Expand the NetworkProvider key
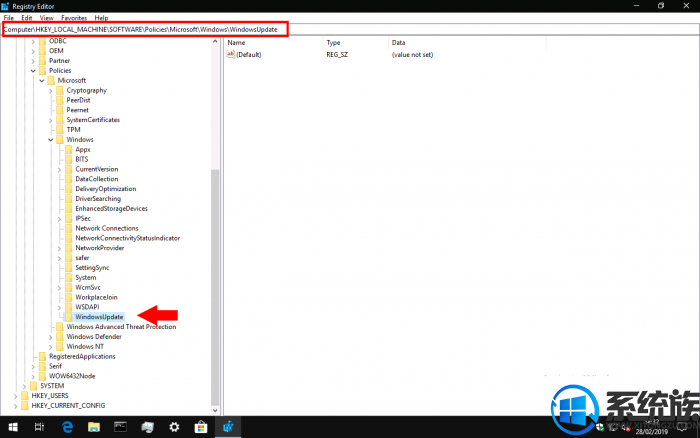 (x=59, y=248)
